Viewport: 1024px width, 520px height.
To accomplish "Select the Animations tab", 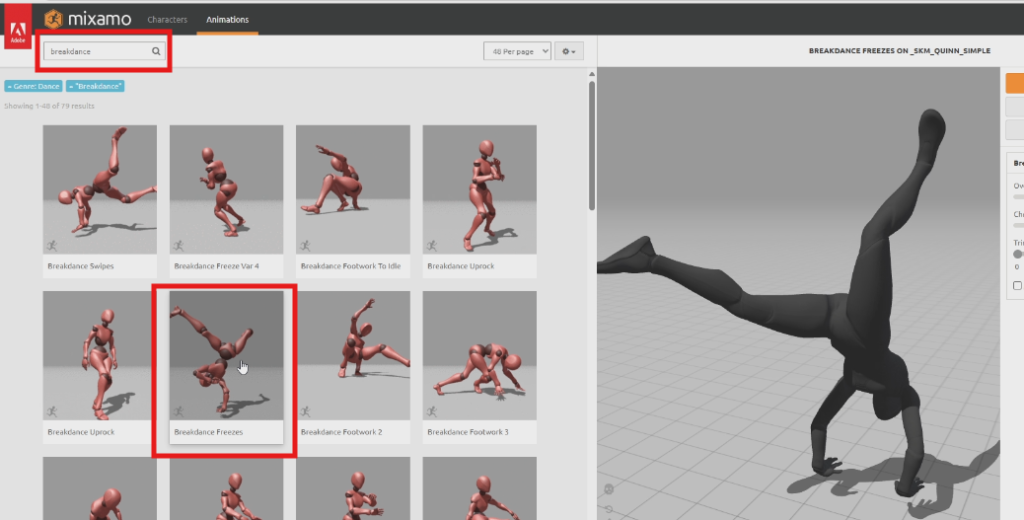I will pos(227,20).
